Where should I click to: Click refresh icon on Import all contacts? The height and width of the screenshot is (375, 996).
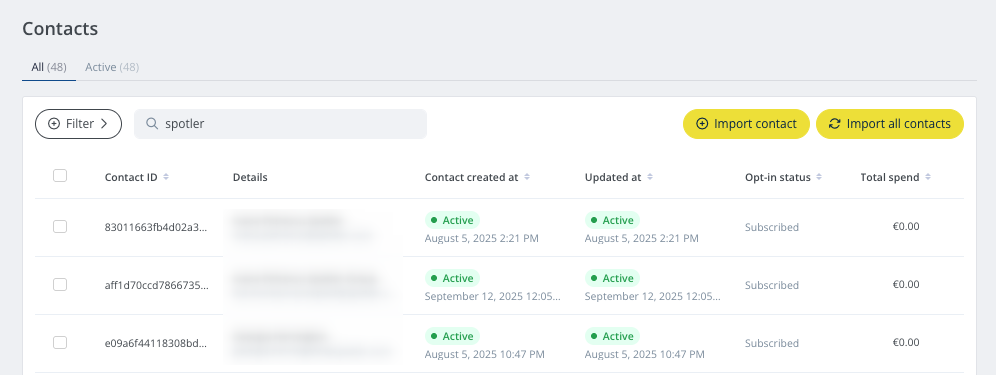click(835, 124)
